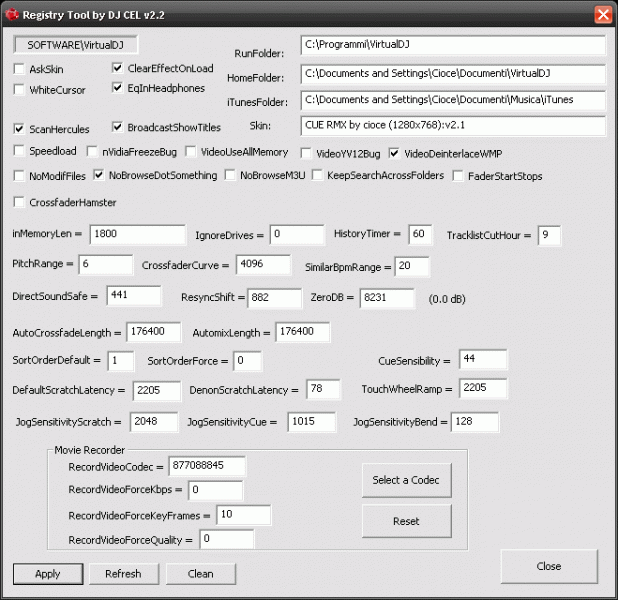Edit the DirectSoundSafe value
Image resolution: width=618 pixels, height=600 pixels.
tap(134, 295)
